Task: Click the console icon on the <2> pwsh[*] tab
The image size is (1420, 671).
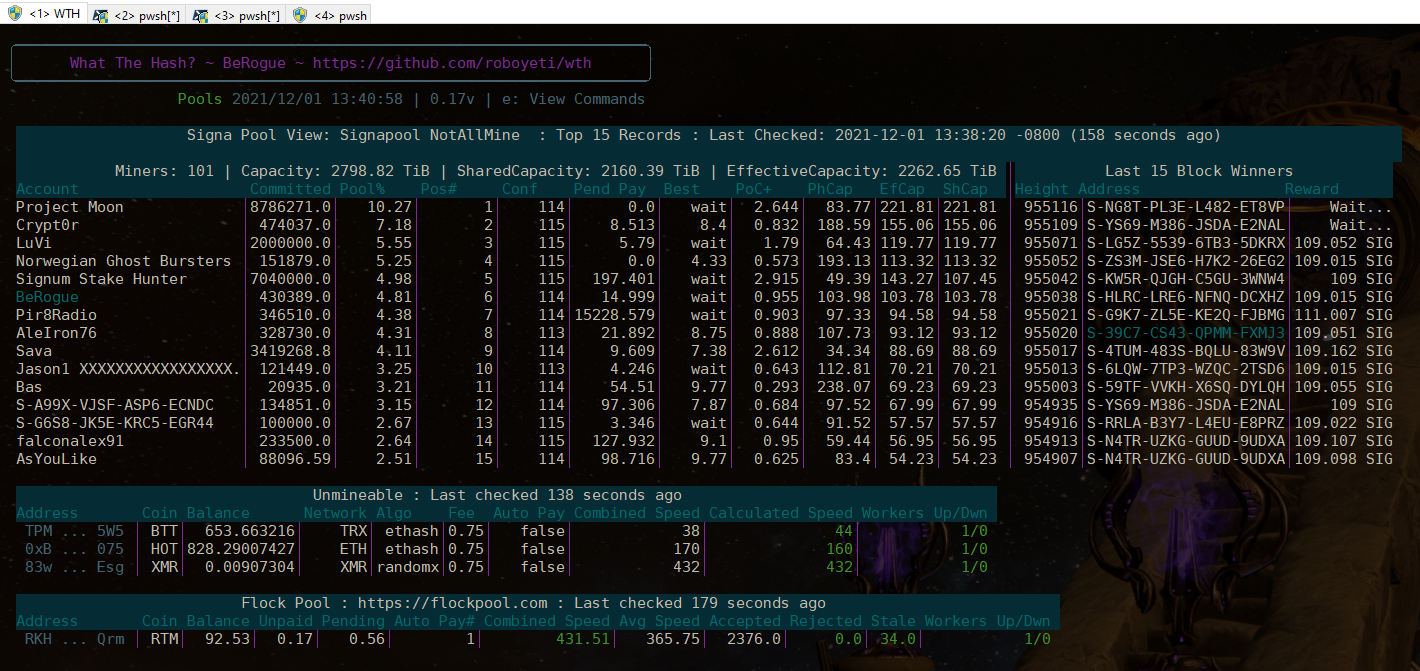Action: 100,15
